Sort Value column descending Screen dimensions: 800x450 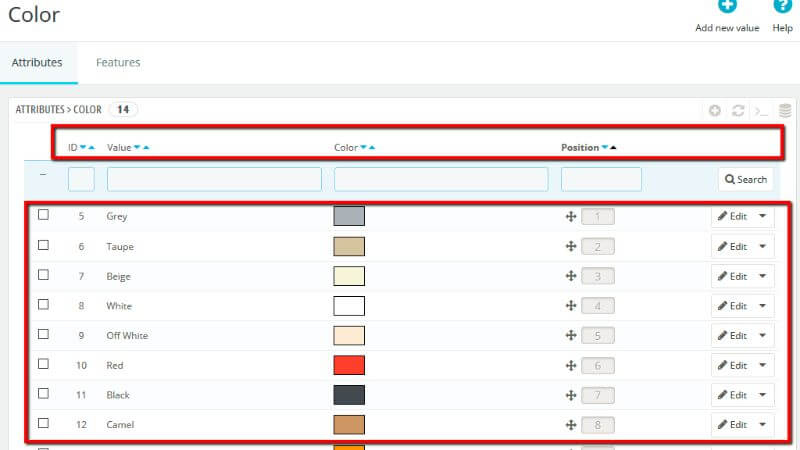(137, 147)
